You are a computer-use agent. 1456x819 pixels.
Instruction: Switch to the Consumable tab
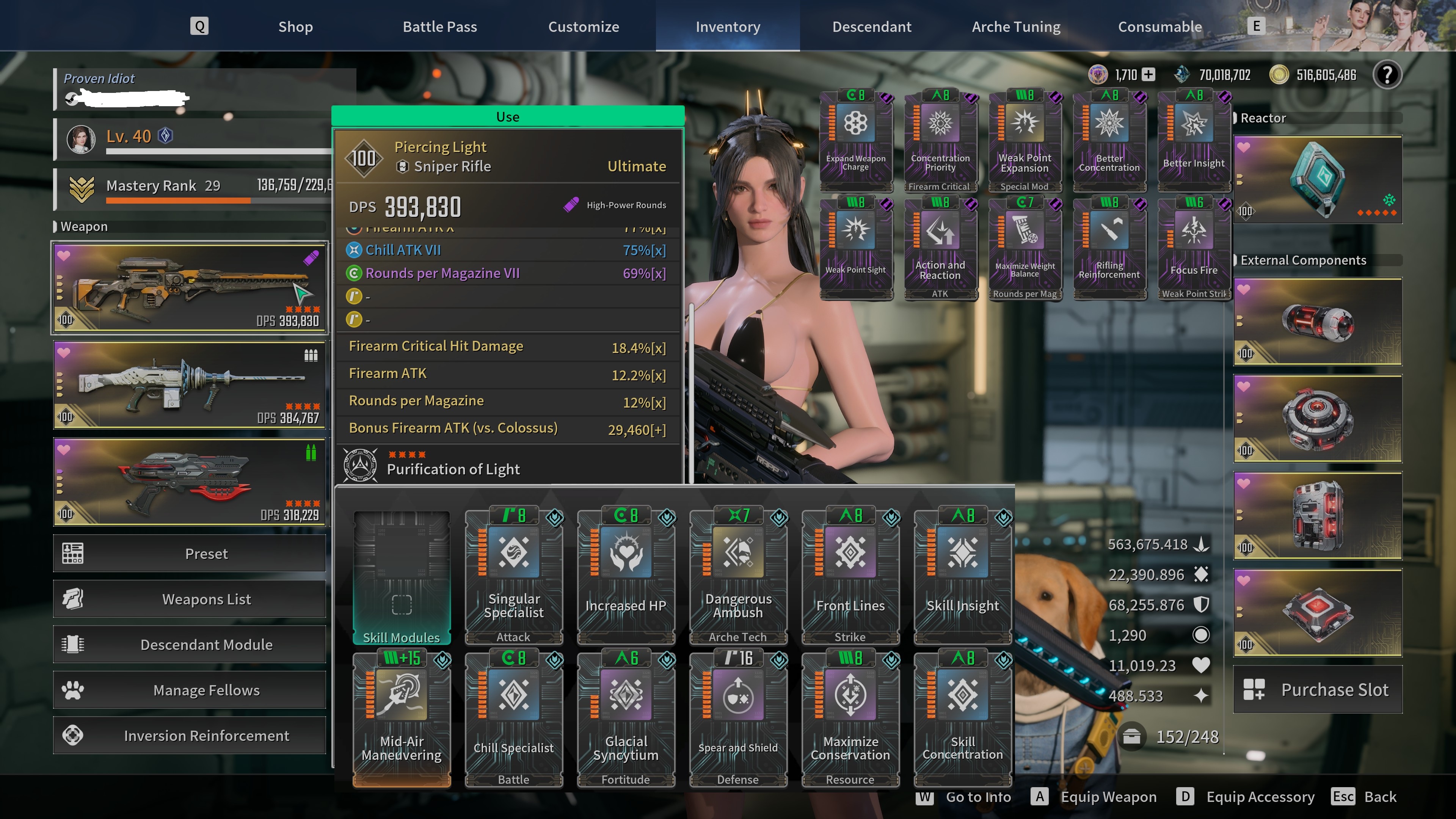click(x=1160, y=27)
